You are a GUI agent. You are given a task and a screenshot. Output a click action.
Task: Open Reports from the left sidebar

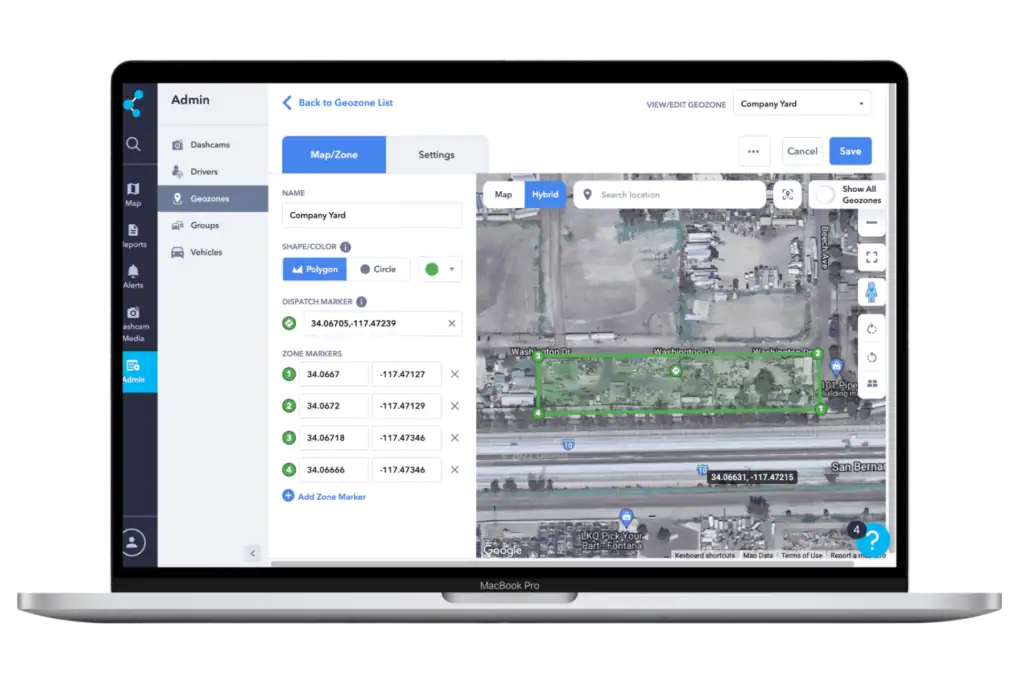click(x=133, y=235)
